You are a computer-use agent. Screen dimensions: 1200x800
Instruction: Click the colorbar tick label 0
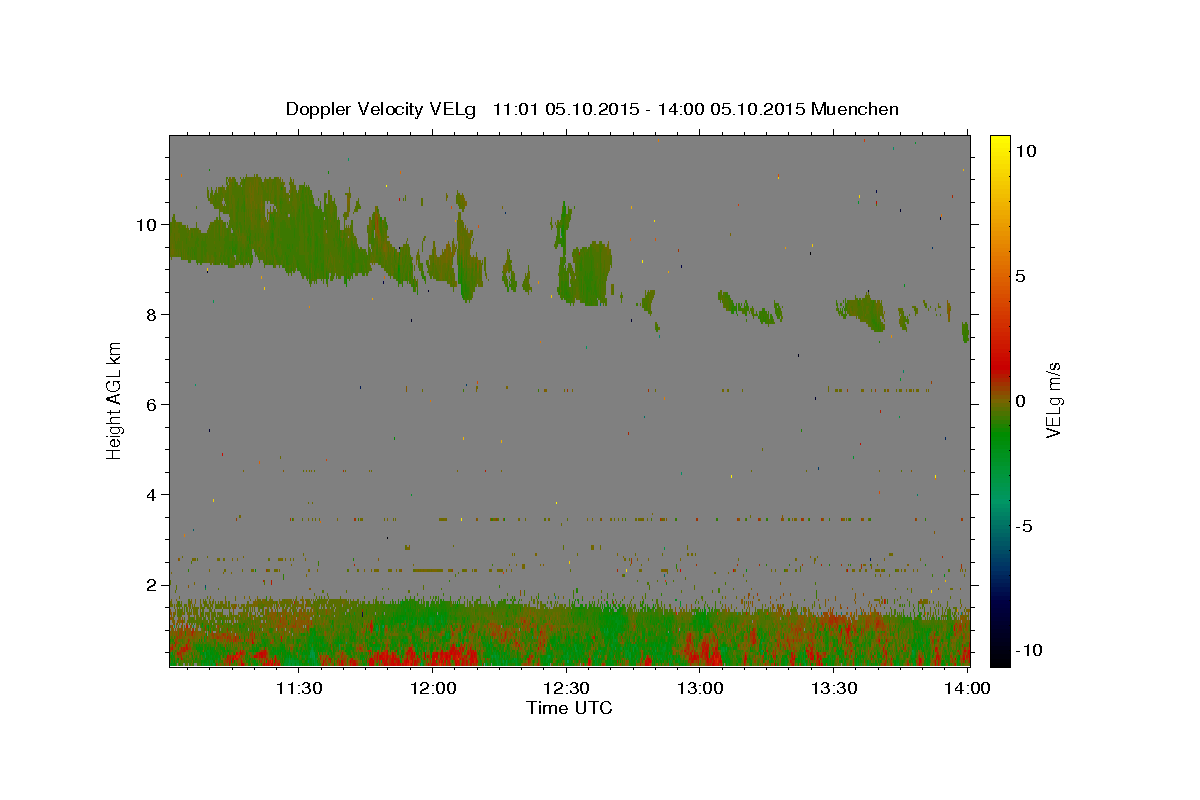click(1020, 401)
